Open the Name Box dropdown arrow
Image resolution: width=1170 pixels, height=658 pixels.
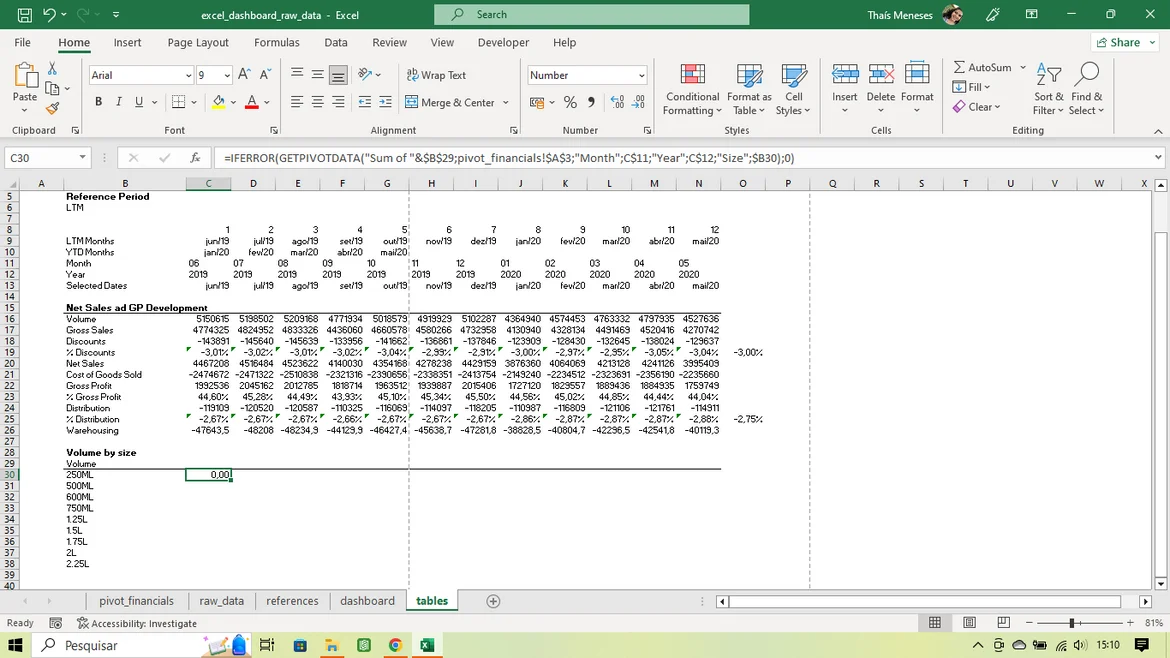(x=83, y=158)
